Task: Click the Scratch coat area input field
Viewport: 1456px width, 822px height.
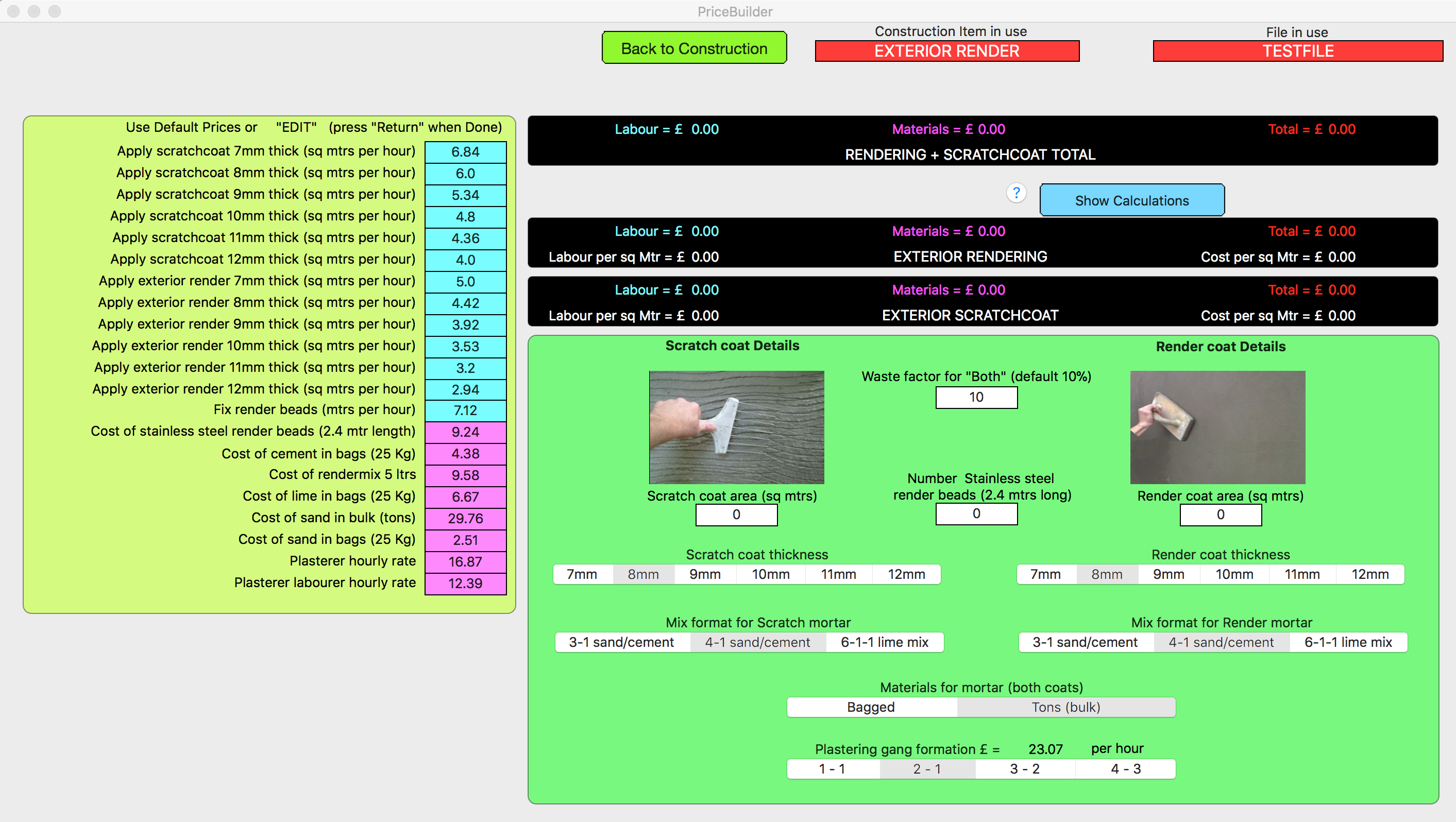Action: pyautogui.click(x=736, y=514)
